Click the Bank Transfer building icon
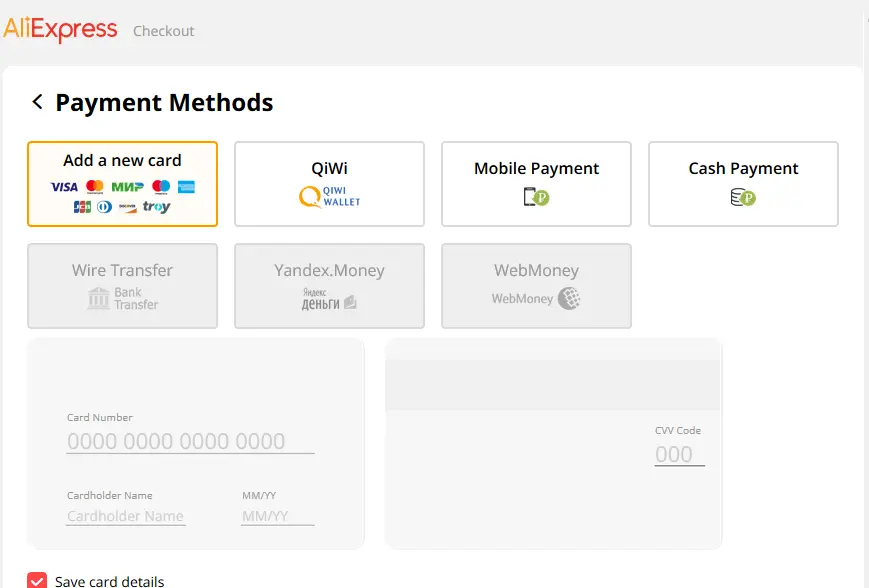Viewport: 869px width, 588px height. point(99,298)
